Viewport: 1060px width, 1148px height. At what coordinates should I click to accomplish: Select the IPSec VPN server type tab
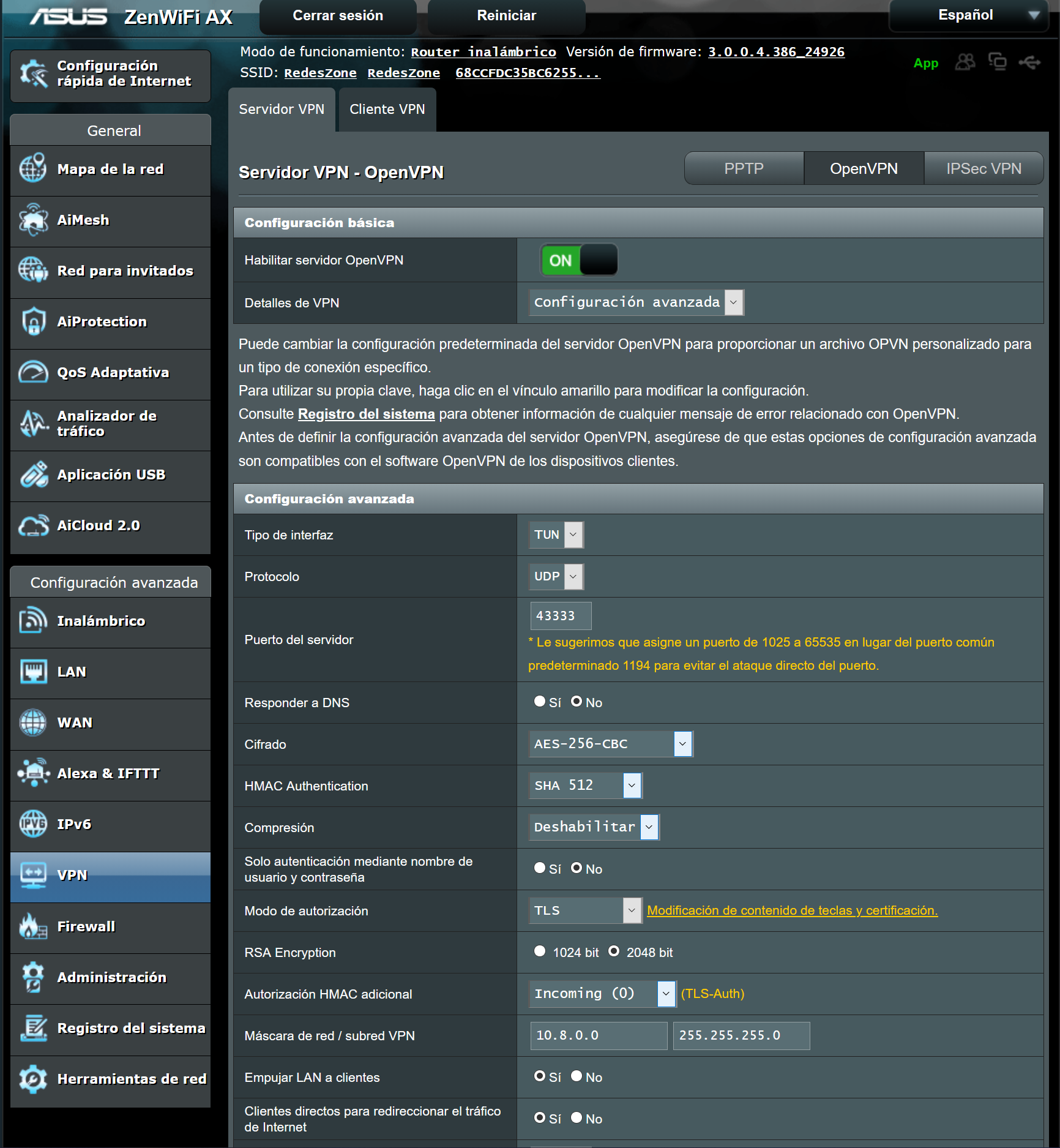pyautogui.click(x=984, y=168)
